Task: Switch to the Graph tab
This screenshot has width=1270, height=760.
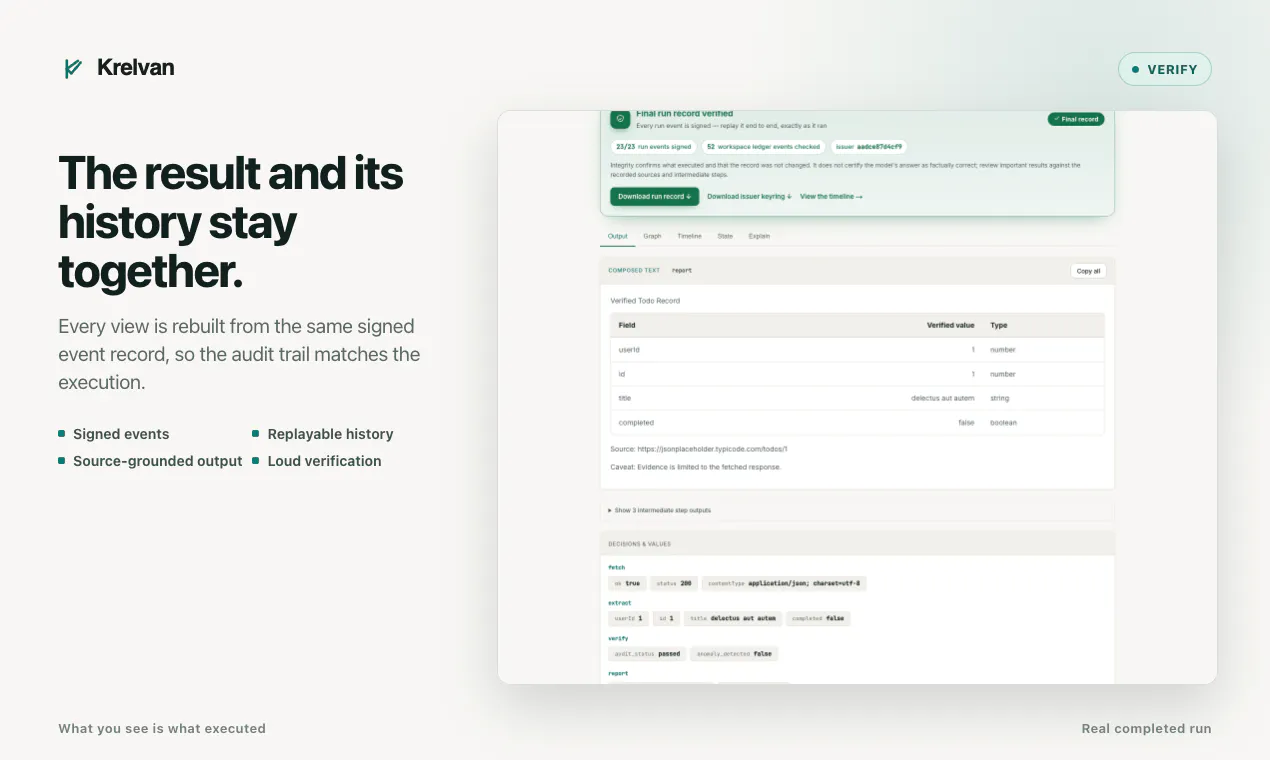Action: click(652, 236)
